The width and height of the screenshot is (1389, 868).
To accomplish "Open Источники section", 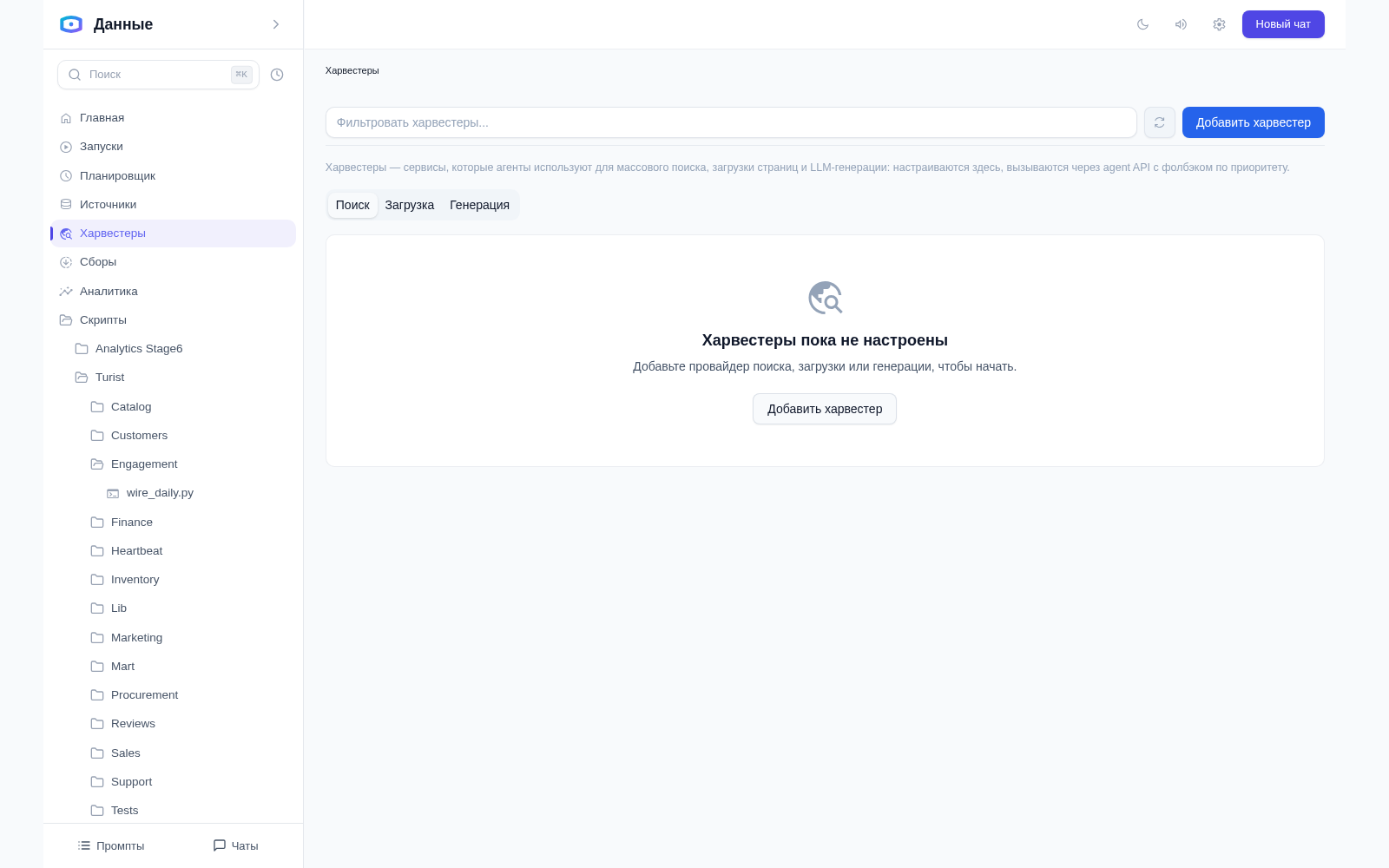I will click(x=174, y=205).
